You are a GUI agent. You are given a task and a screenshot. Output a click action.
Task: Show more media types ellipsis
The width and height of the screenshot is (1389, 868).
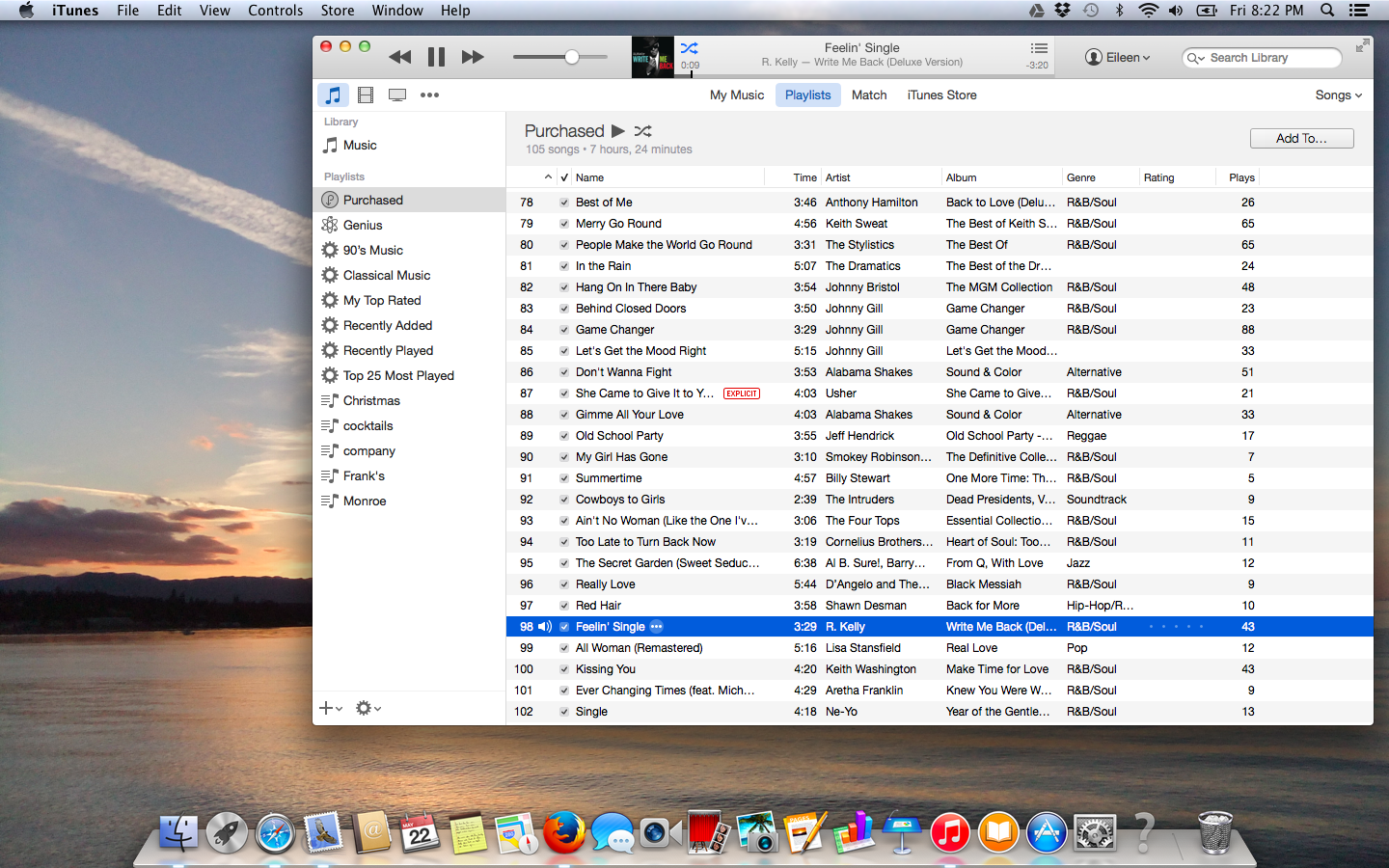[429, 95]
